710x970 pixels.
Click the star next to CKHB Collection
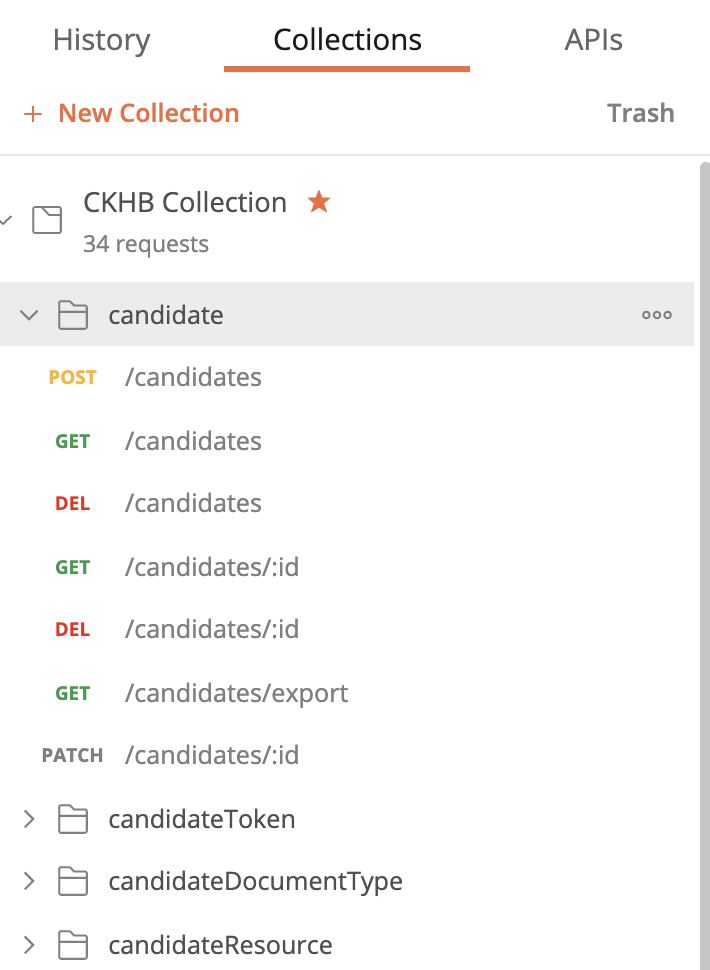[x=318, y=201]
